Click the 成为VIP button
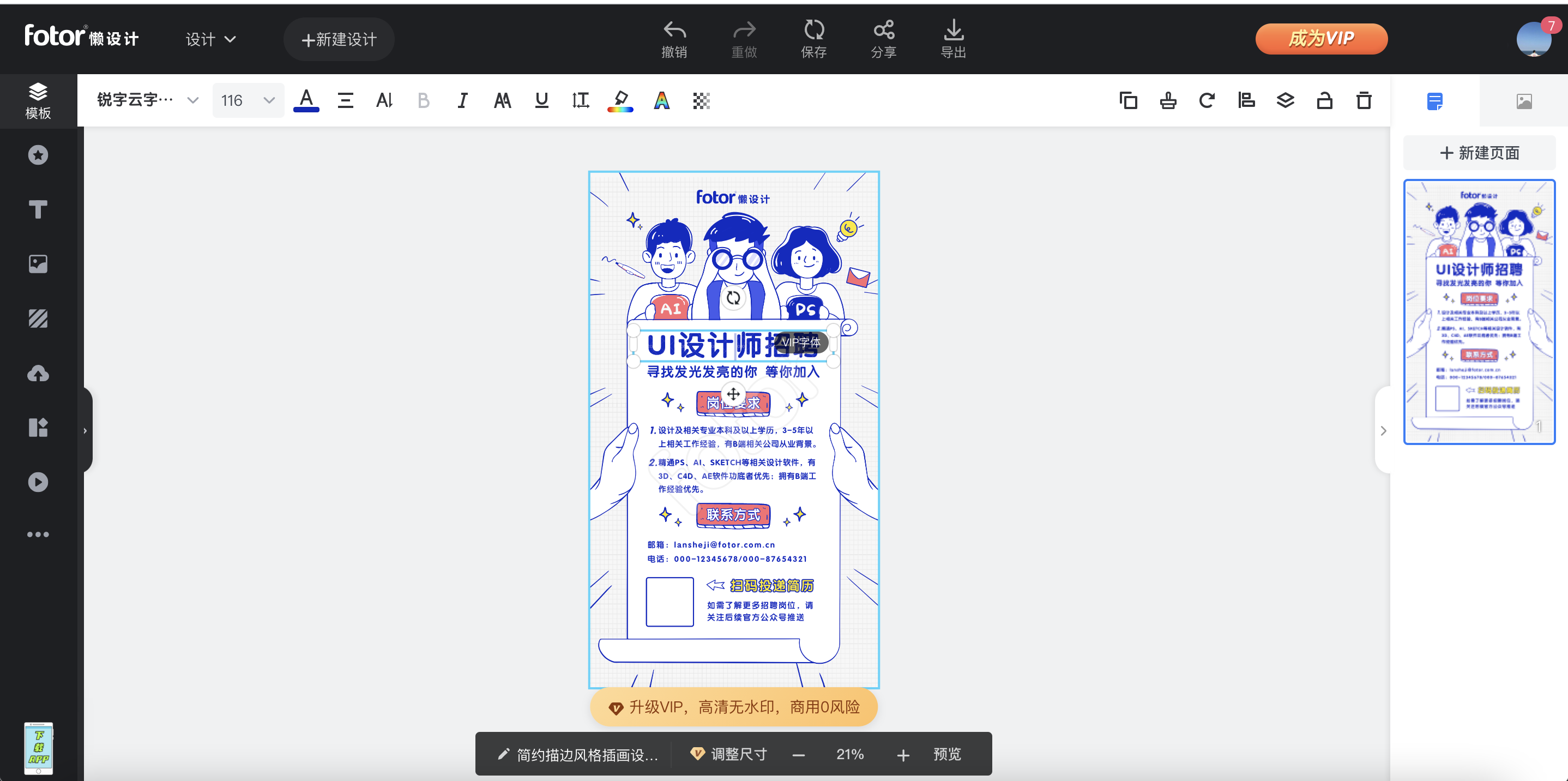Viewport: 1568px width, 781px height. [x=1321, y=39]
